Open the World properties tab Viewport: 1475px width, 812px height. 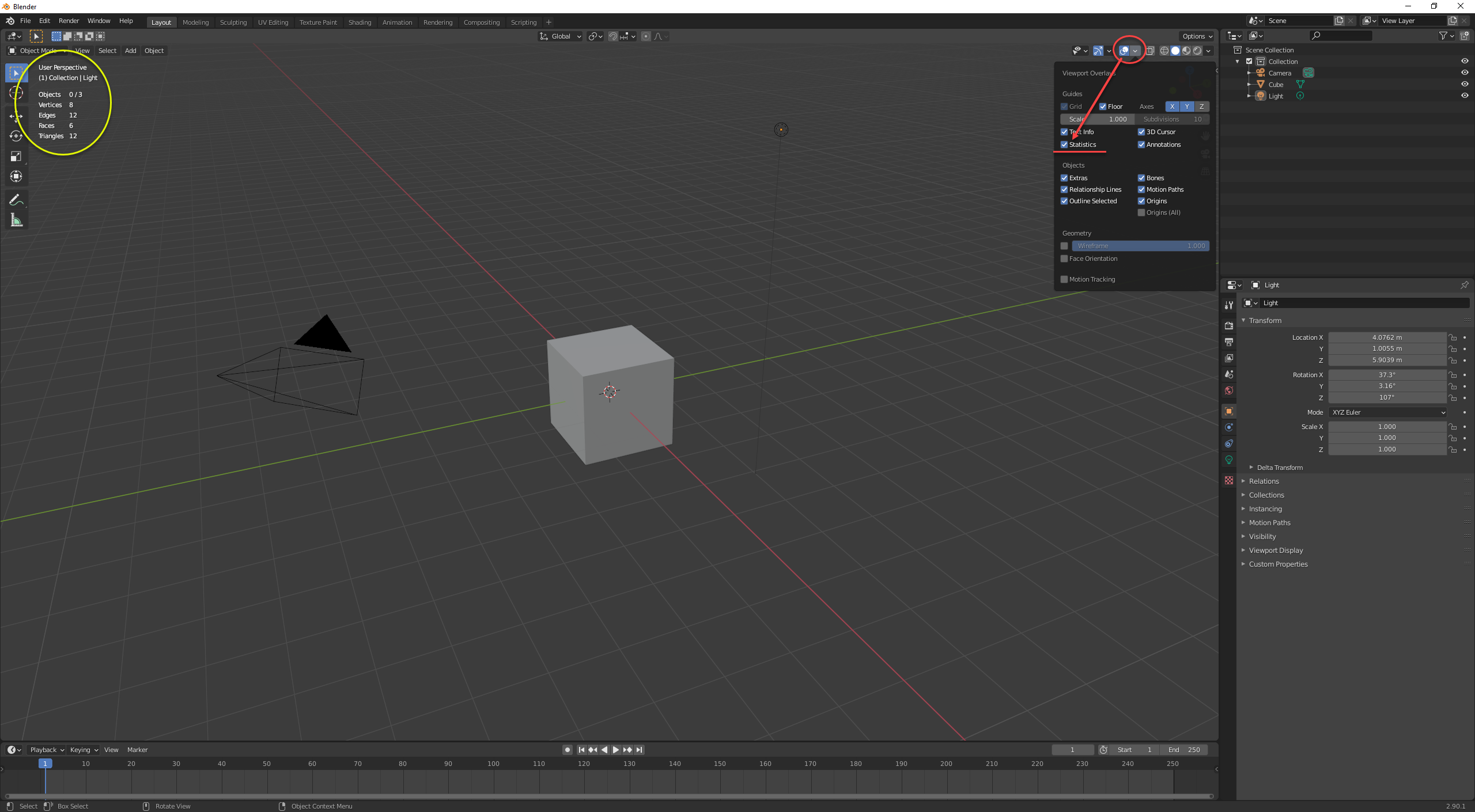click(x=1229, y=390)
